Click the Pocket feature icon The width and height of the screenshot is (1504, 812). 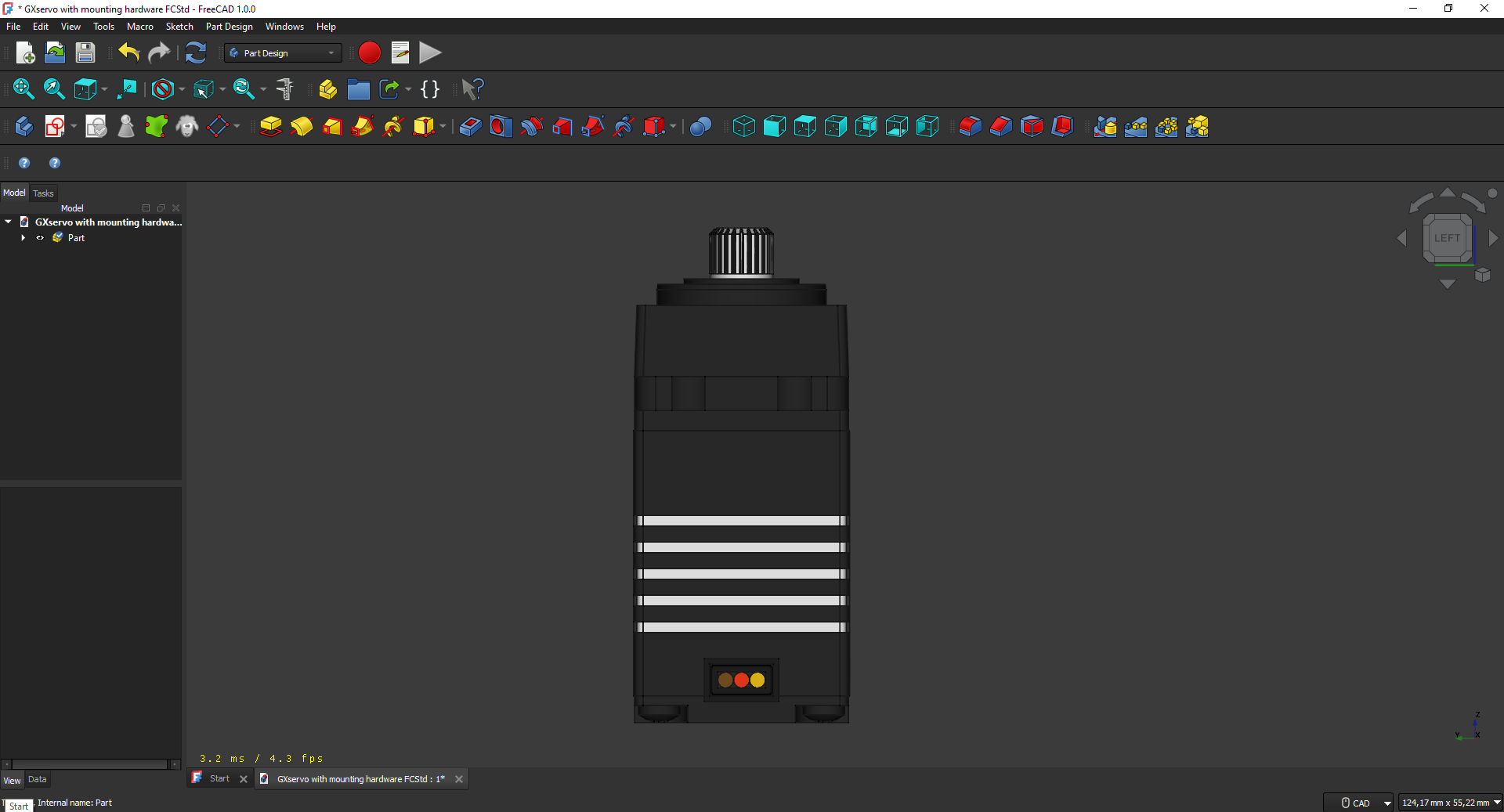pyautogui.click(x=470, y=126)
